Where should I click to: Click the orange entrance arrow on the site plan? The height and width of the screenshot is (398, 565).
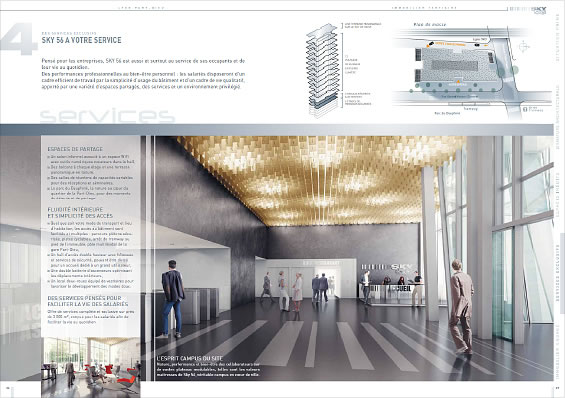(x=458, y=82)
